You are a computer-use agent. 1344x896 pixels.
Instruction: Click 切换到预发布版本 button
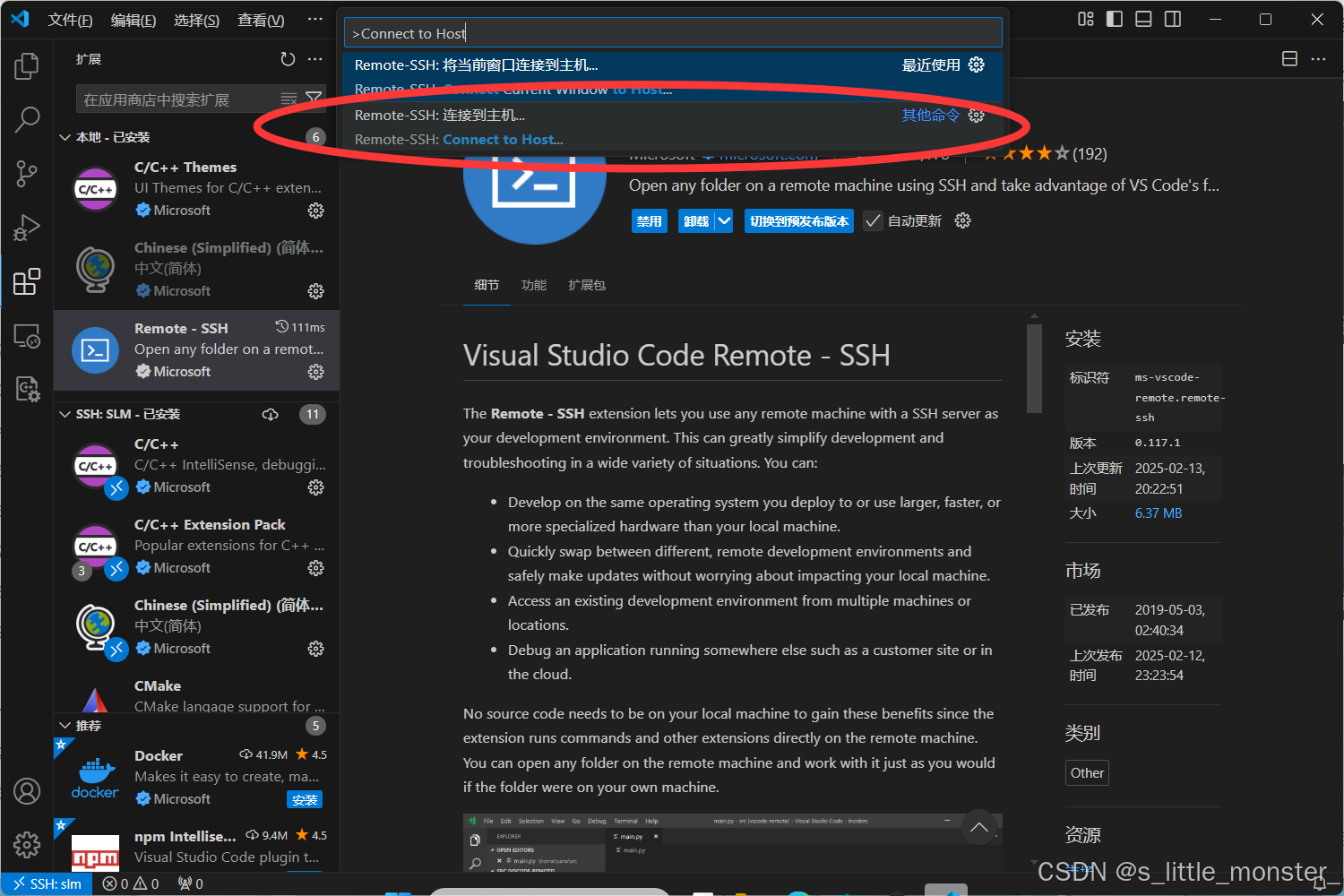point(799,220)
